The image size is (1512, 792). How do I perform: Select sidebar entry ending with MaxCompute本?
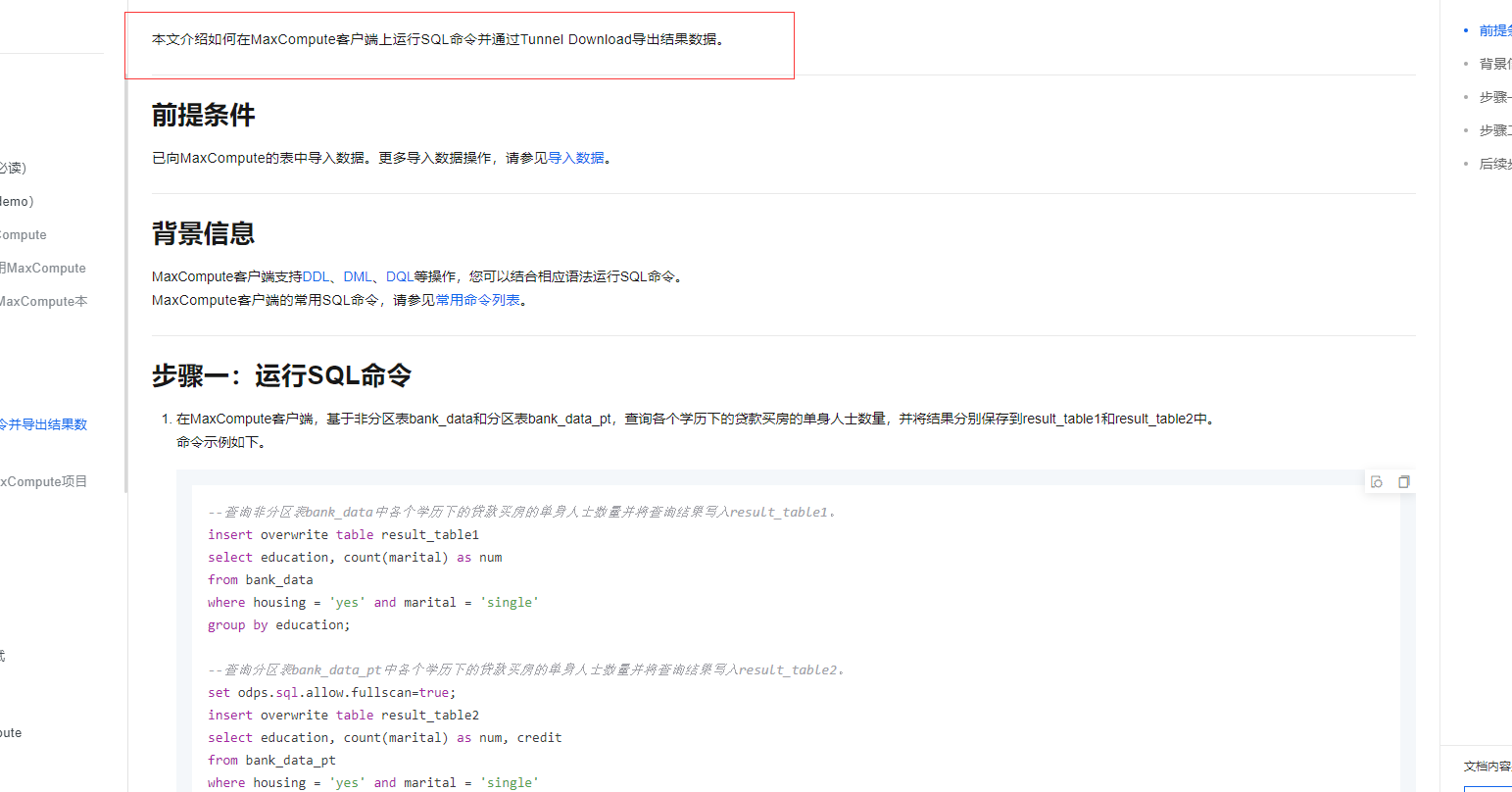(x=44, y=301)
